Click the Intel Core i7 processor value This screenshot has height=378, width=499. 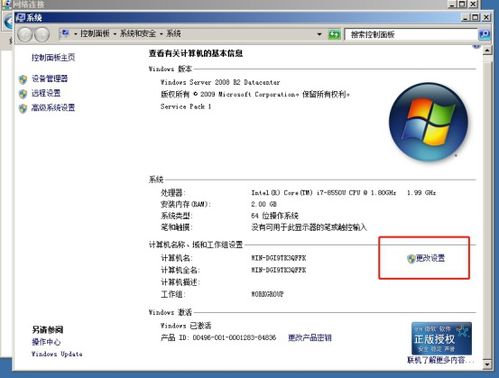[x=343, y=193]
